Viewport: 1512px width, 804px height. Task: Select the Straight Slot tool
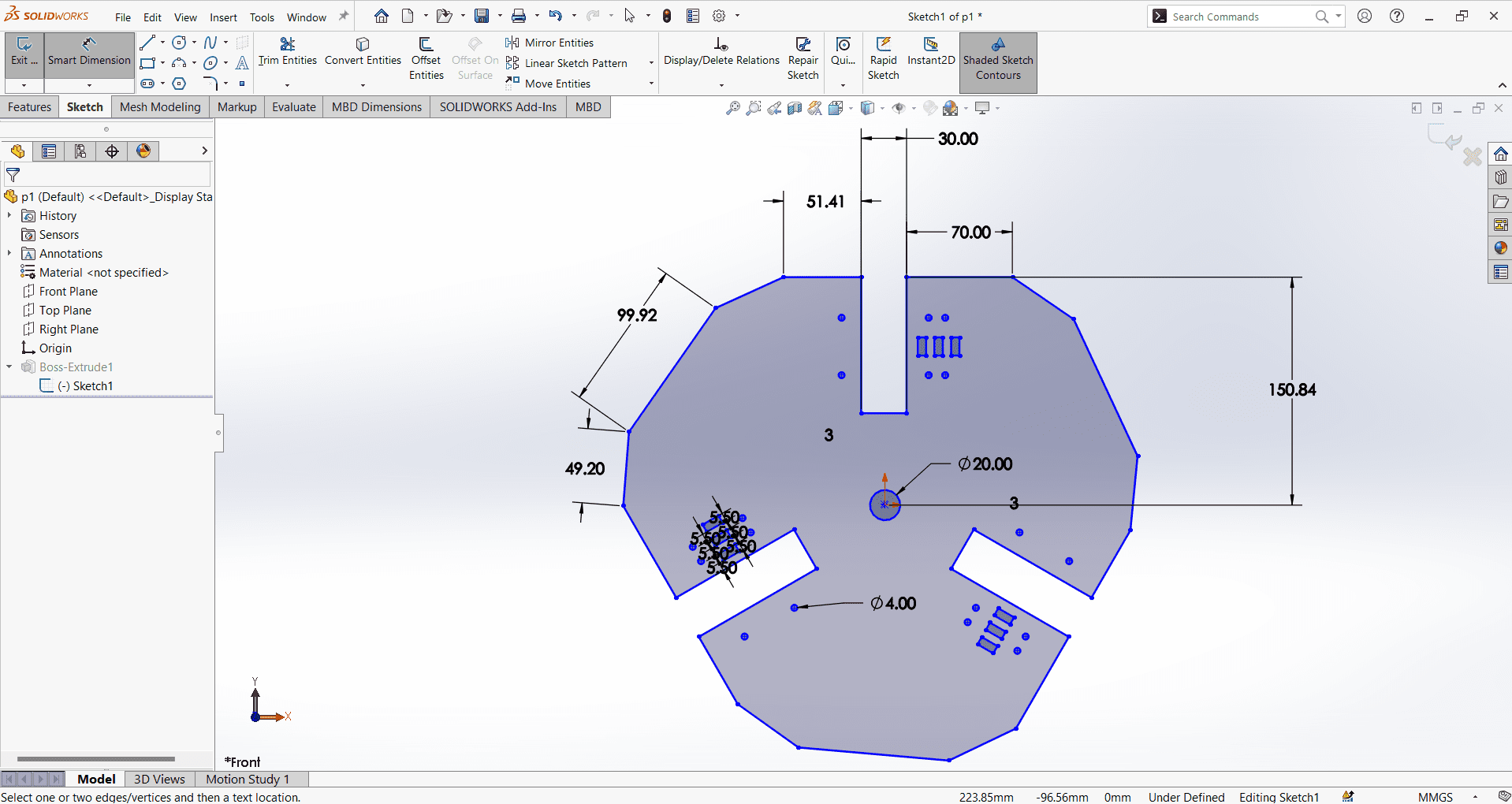point(147,84)
